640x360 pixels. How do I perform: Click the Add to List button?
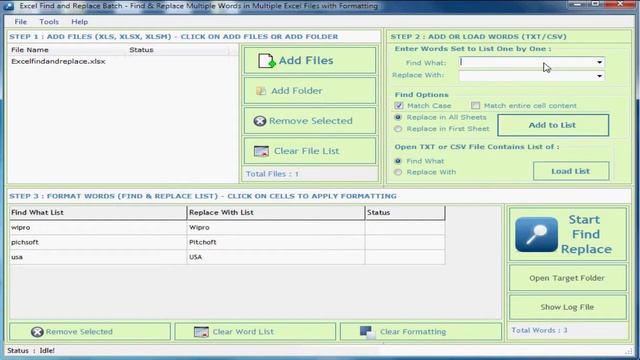tap(553, 125)
